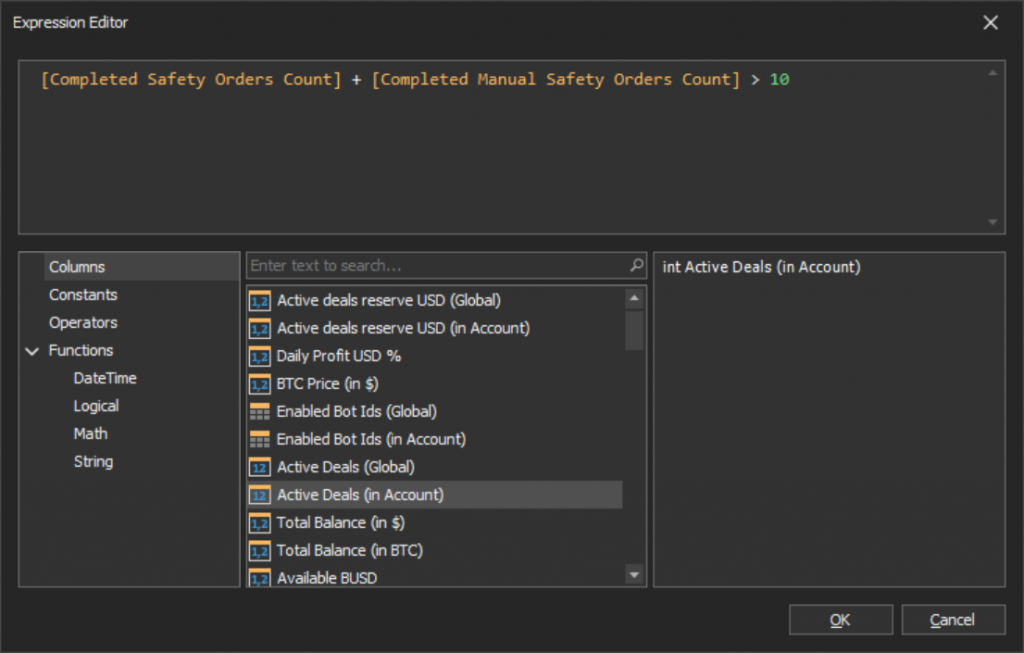
Task: Select BTC Price (in $) entry
Action: click(x=327, y=384)
